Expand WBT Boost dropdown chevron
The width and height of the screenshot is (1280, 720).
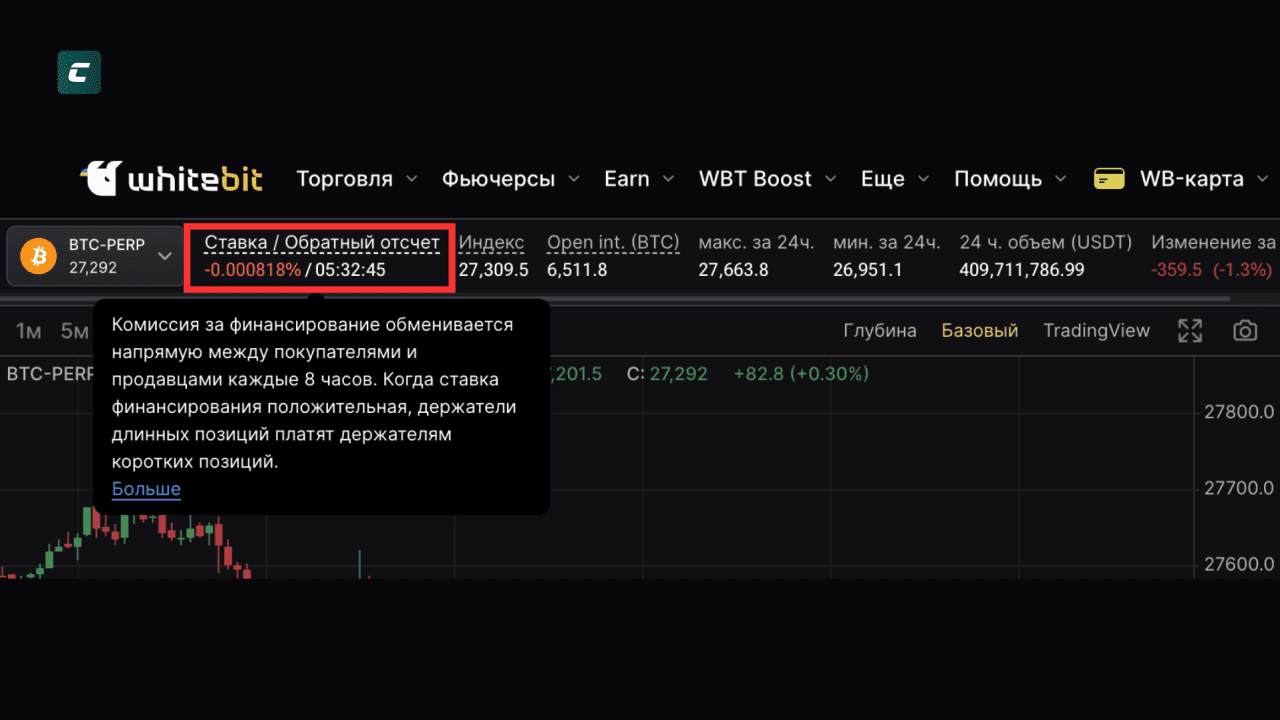click(x=829, y=180)
